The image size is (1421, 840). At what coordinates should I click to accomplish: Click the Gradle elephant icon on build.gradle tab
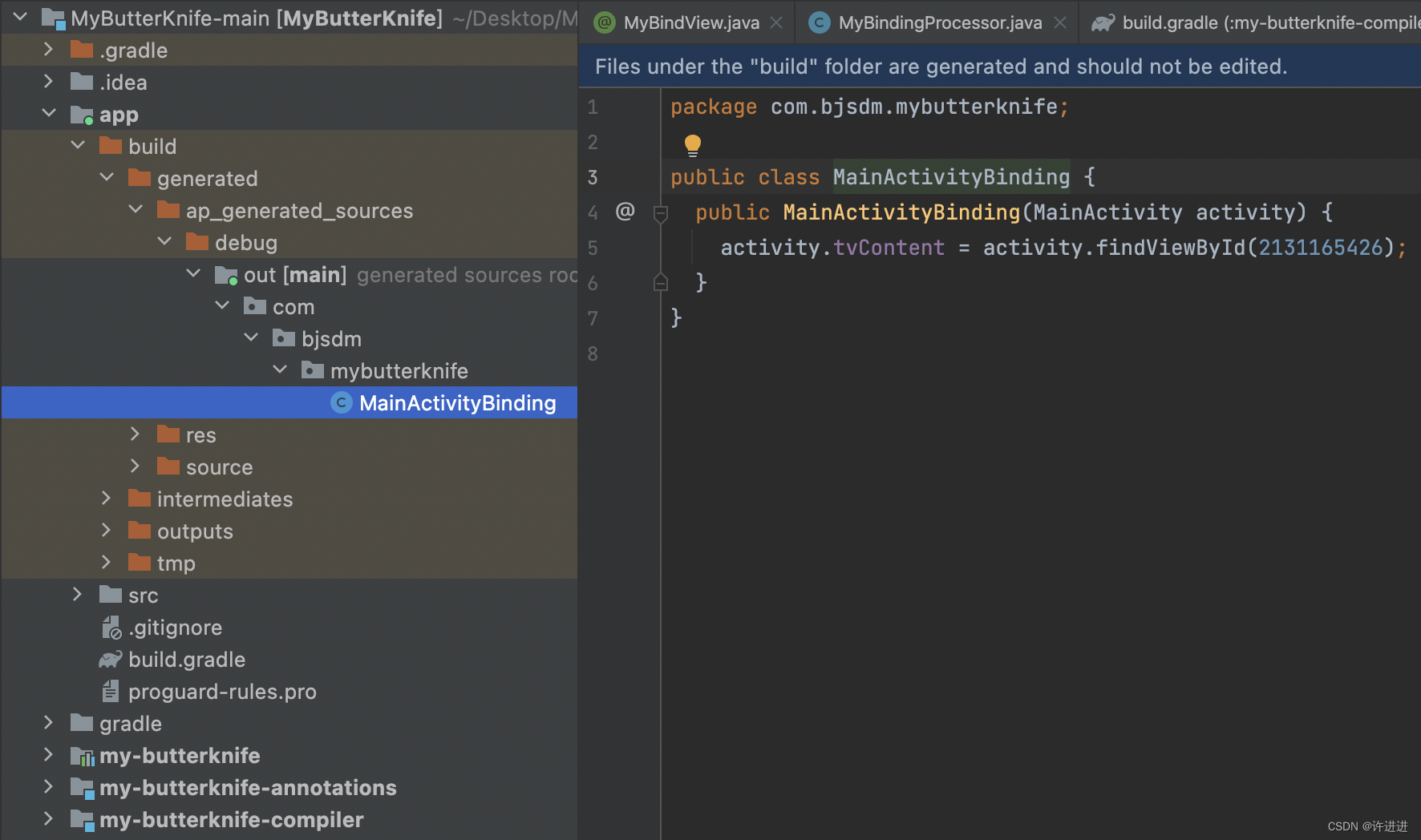pyautogui.click(x=1103, y=22)
